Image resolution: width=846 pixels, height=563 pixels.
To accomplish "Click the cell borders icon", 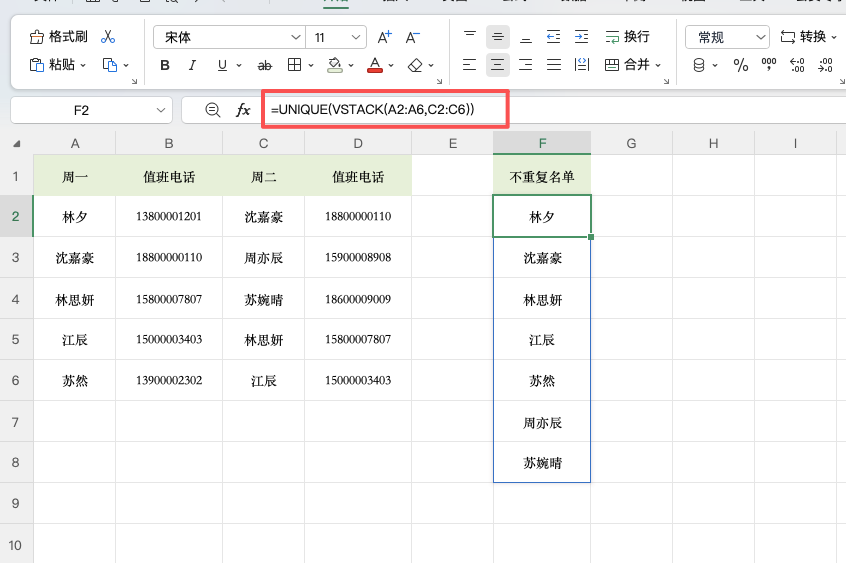I will (295, 65).
